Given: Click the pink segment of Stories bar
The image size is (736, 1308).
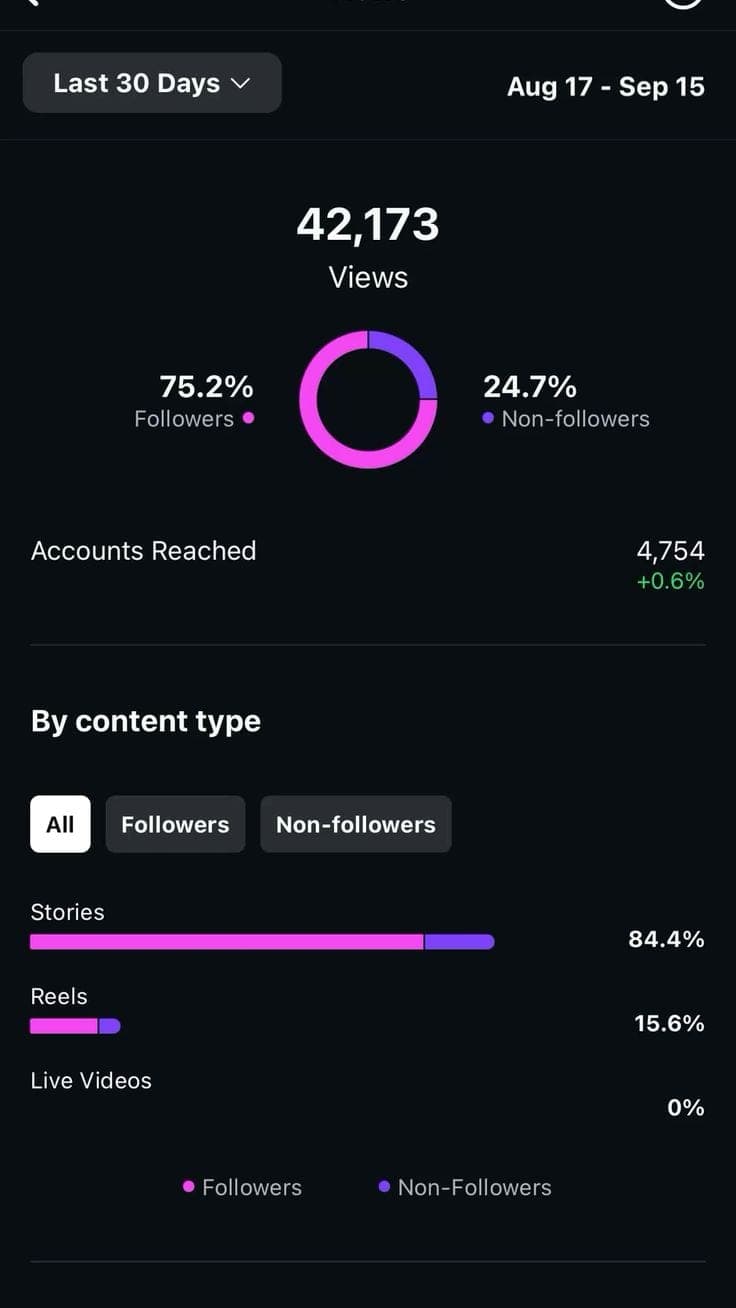Looking at the screenshot, I should point(226,941).
